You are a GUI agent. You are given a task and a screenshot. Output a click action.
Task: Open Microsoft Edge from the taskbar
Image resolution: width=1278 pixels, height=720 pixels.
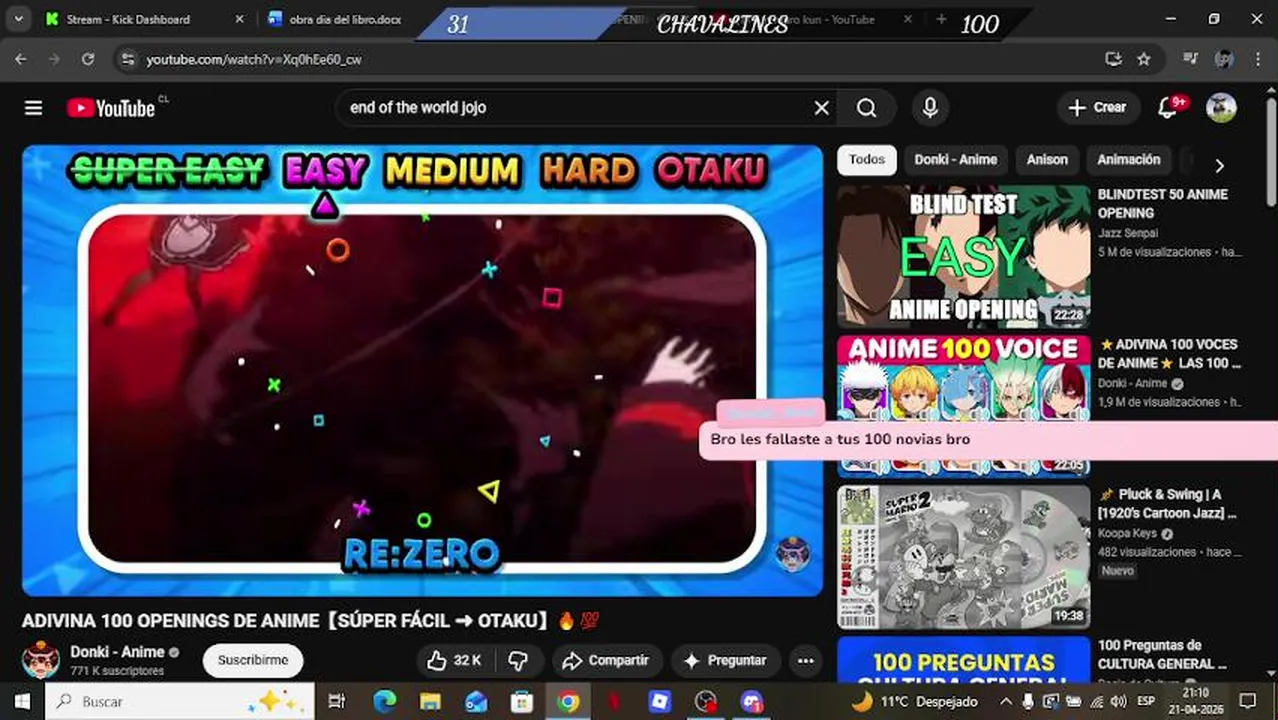click(385, 702)
